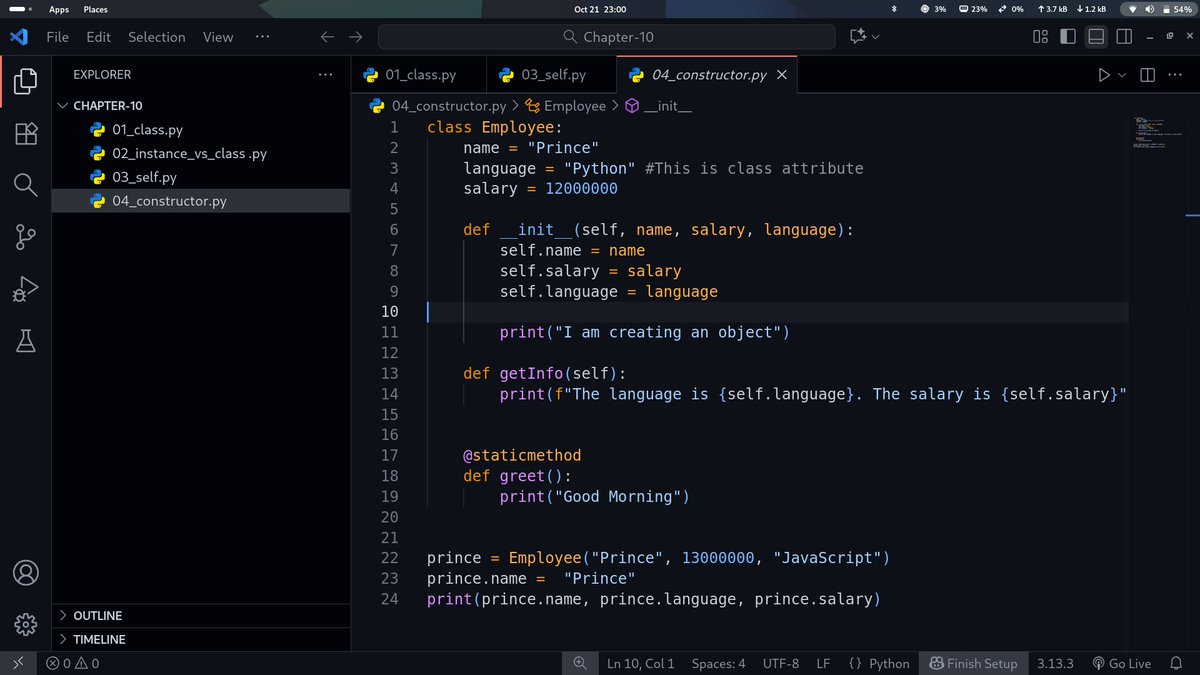Viewport: 1200px width, 675px height.
Task: Change Spaces: 4 indentation setting
Action: coord(719,663)
